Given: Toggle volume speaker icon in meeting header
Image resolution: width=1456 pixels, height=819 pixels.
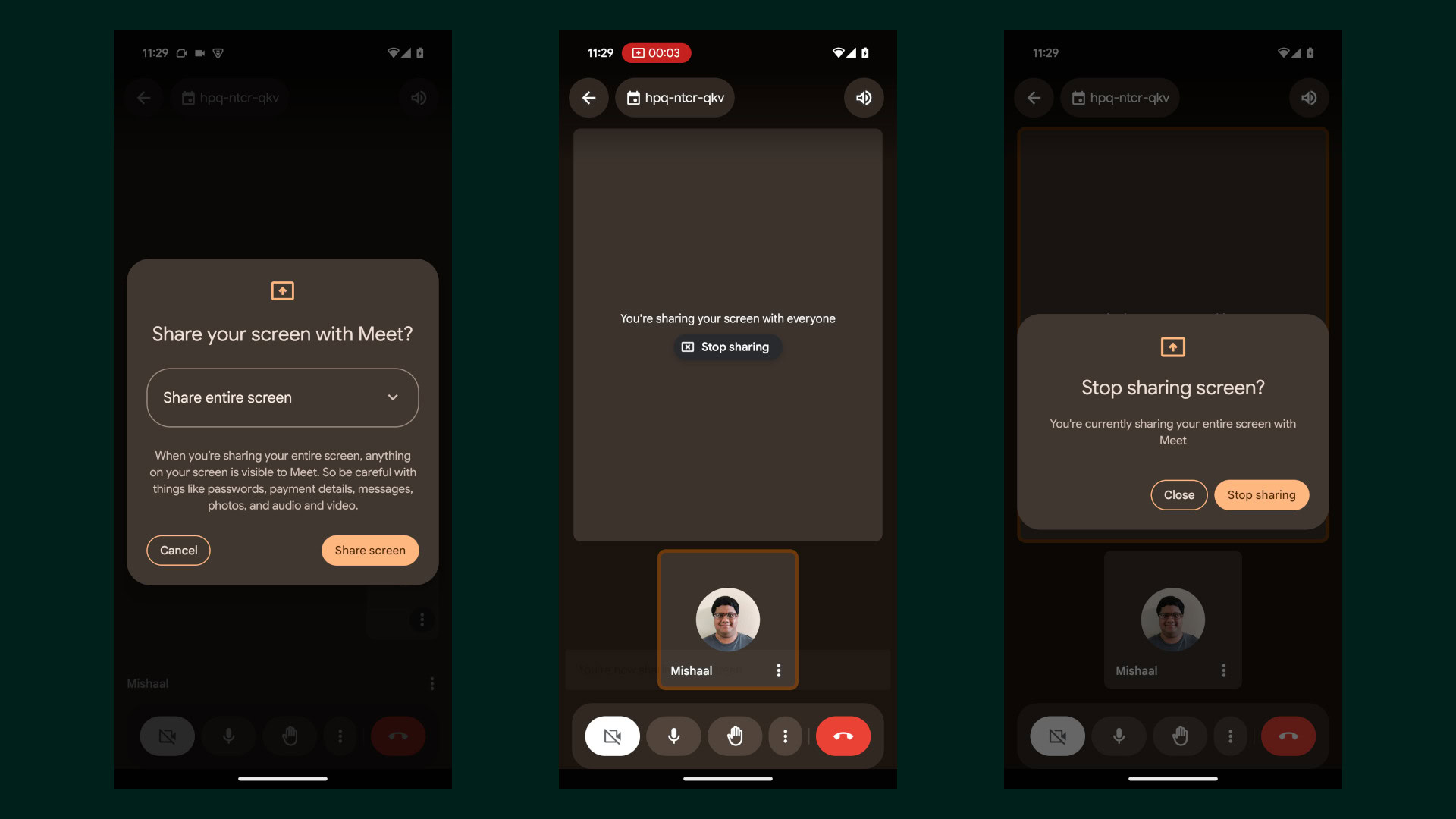Looking at the screenshot, I should pos(862,97).
